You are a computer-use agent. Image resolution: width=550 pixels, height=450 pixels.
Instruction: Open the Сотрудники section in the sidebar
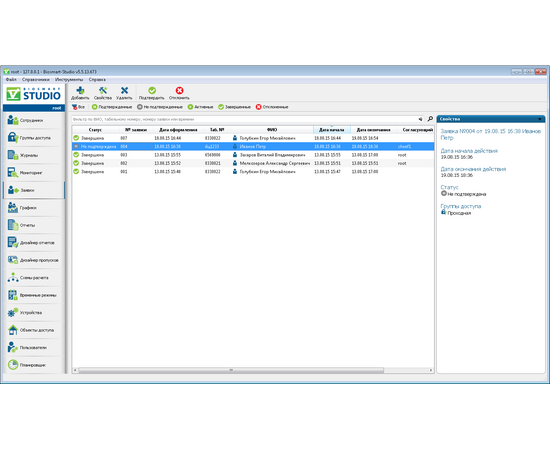34,120
